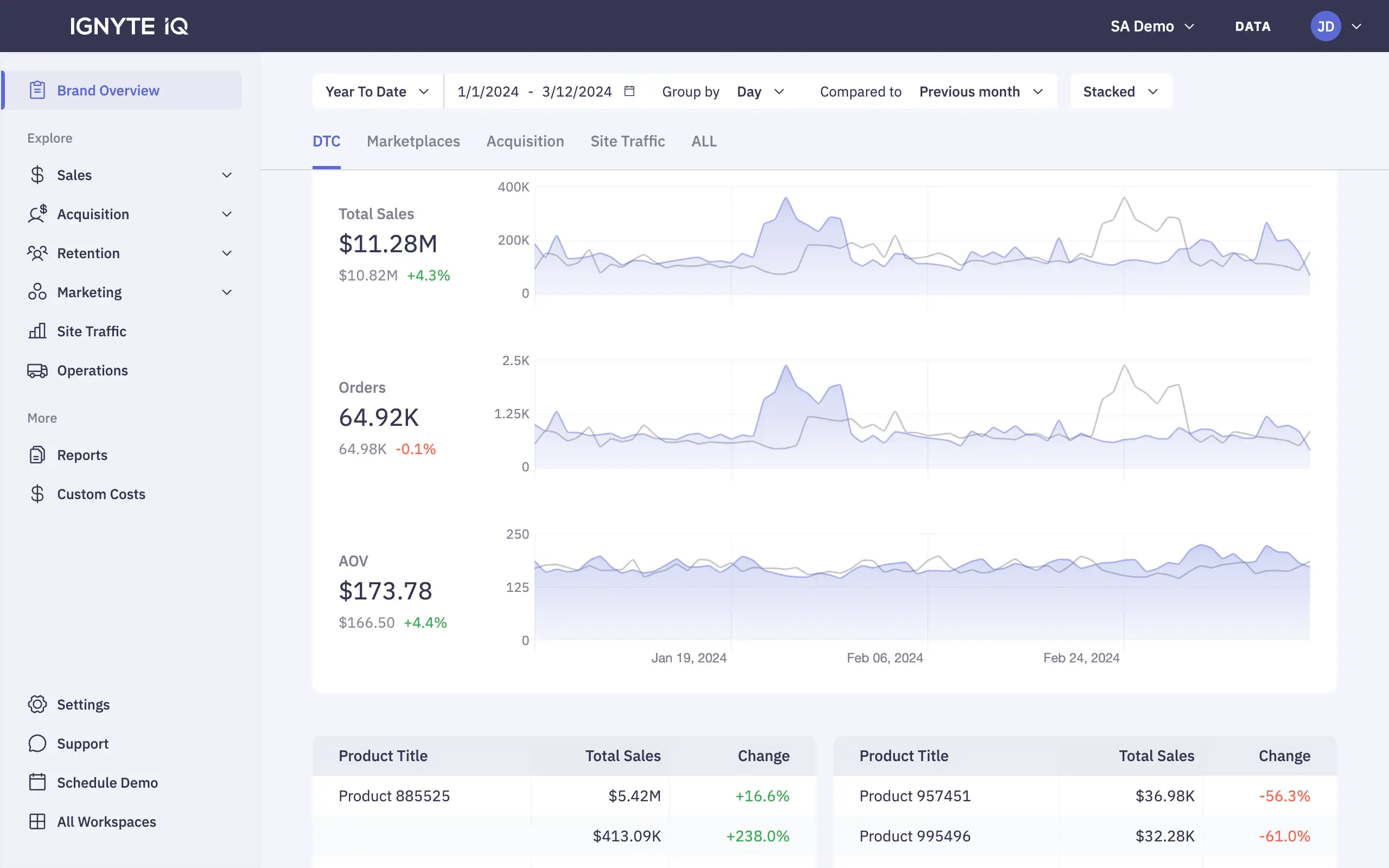This screenshot has height=868, width=1389.
Task: Open DATA in the top bar
Action: click(1252, 27)
